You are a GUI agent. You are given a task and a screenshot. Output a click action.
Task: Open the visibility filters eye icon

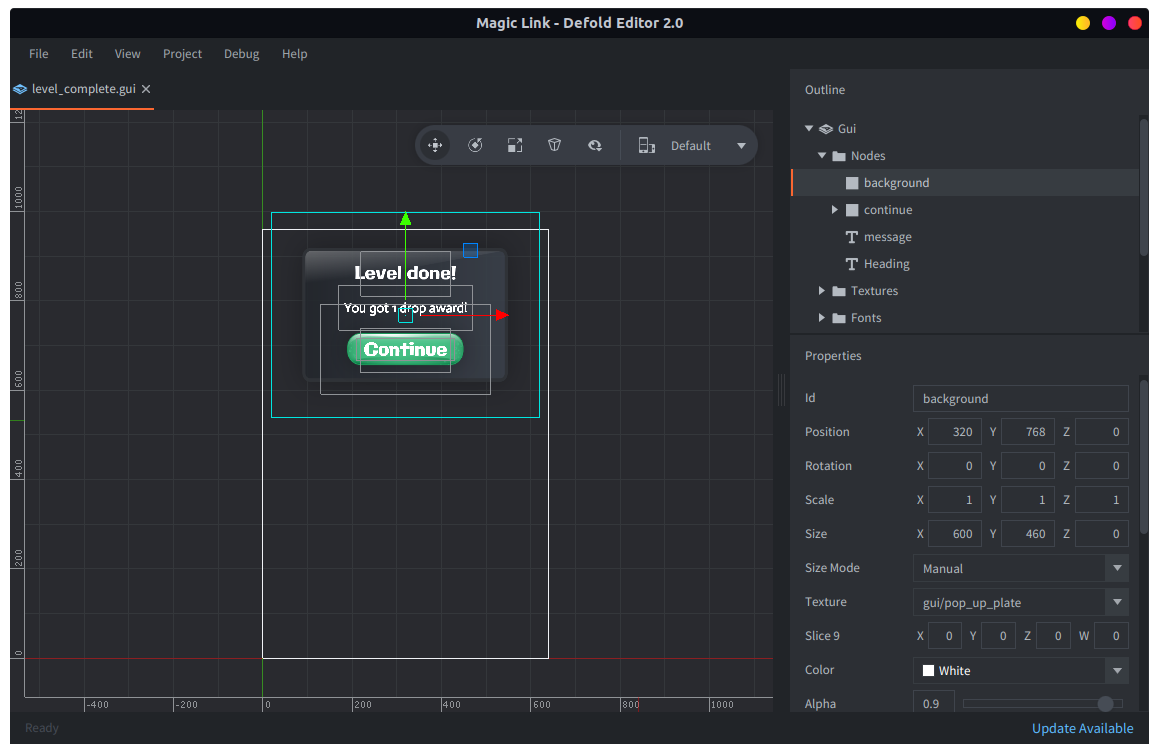(595, 146)
